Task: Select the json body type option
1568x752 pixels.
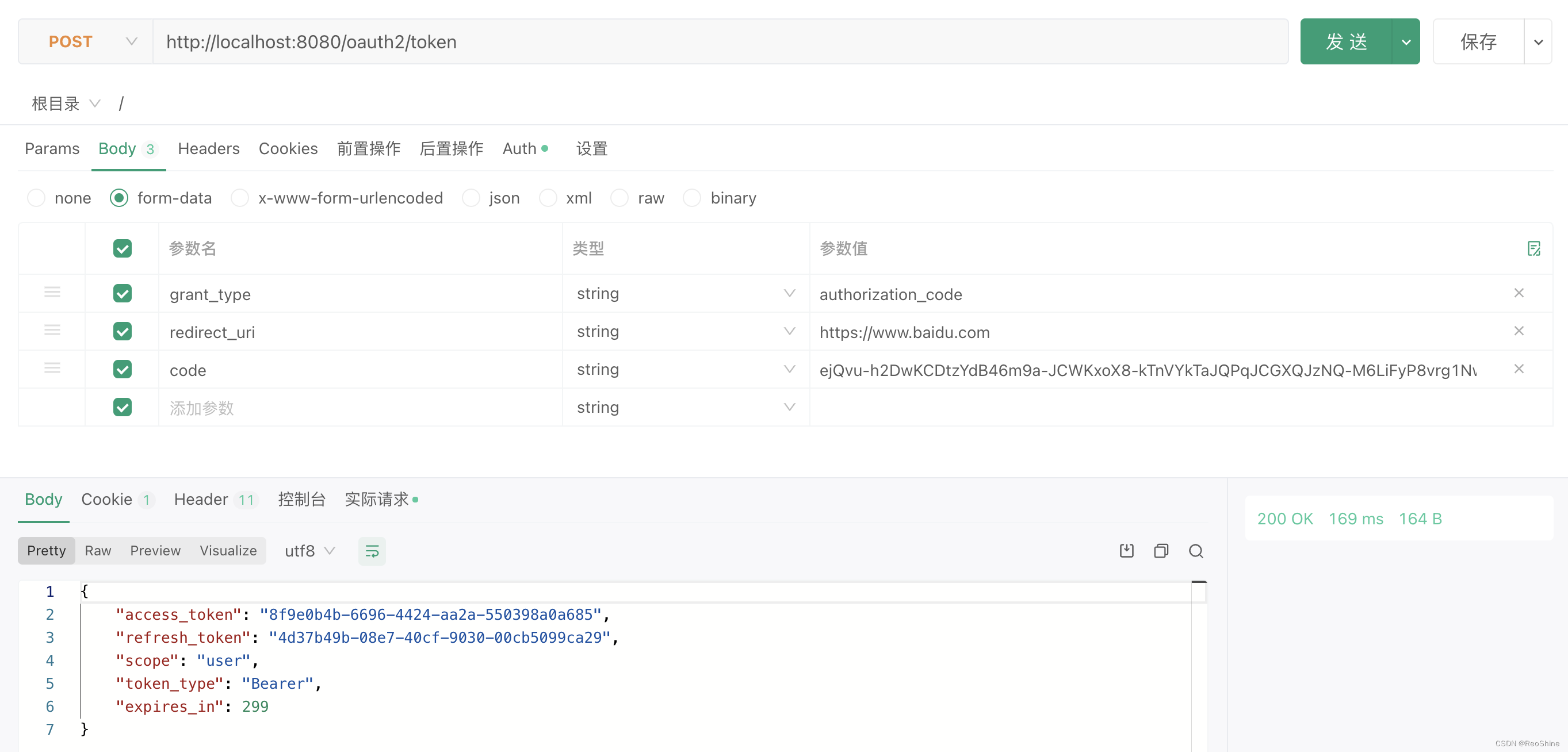Action: [471, 198]
